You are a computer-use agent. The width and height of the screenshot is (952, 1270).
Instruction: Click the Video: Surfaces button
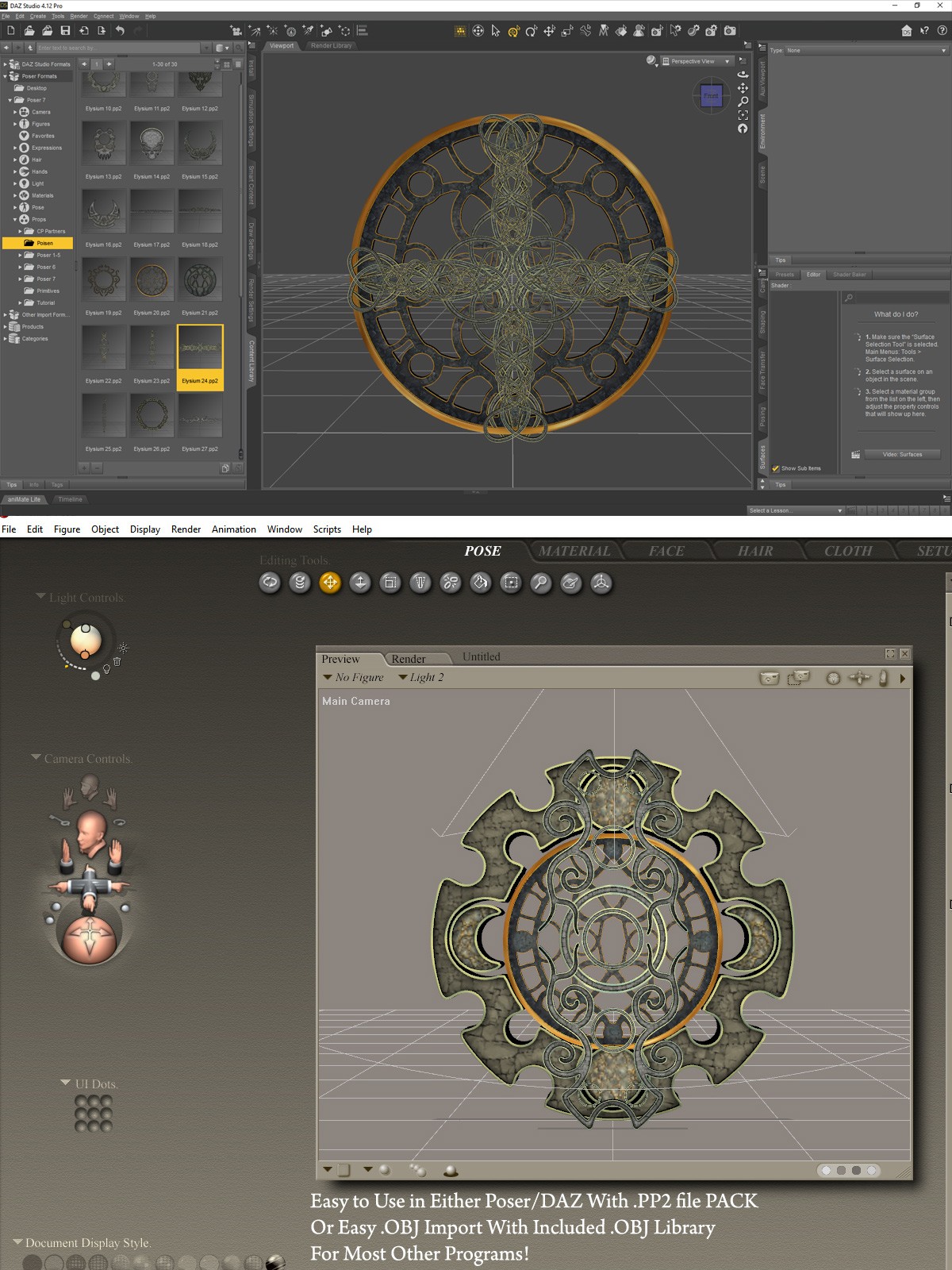coord(902,455)
